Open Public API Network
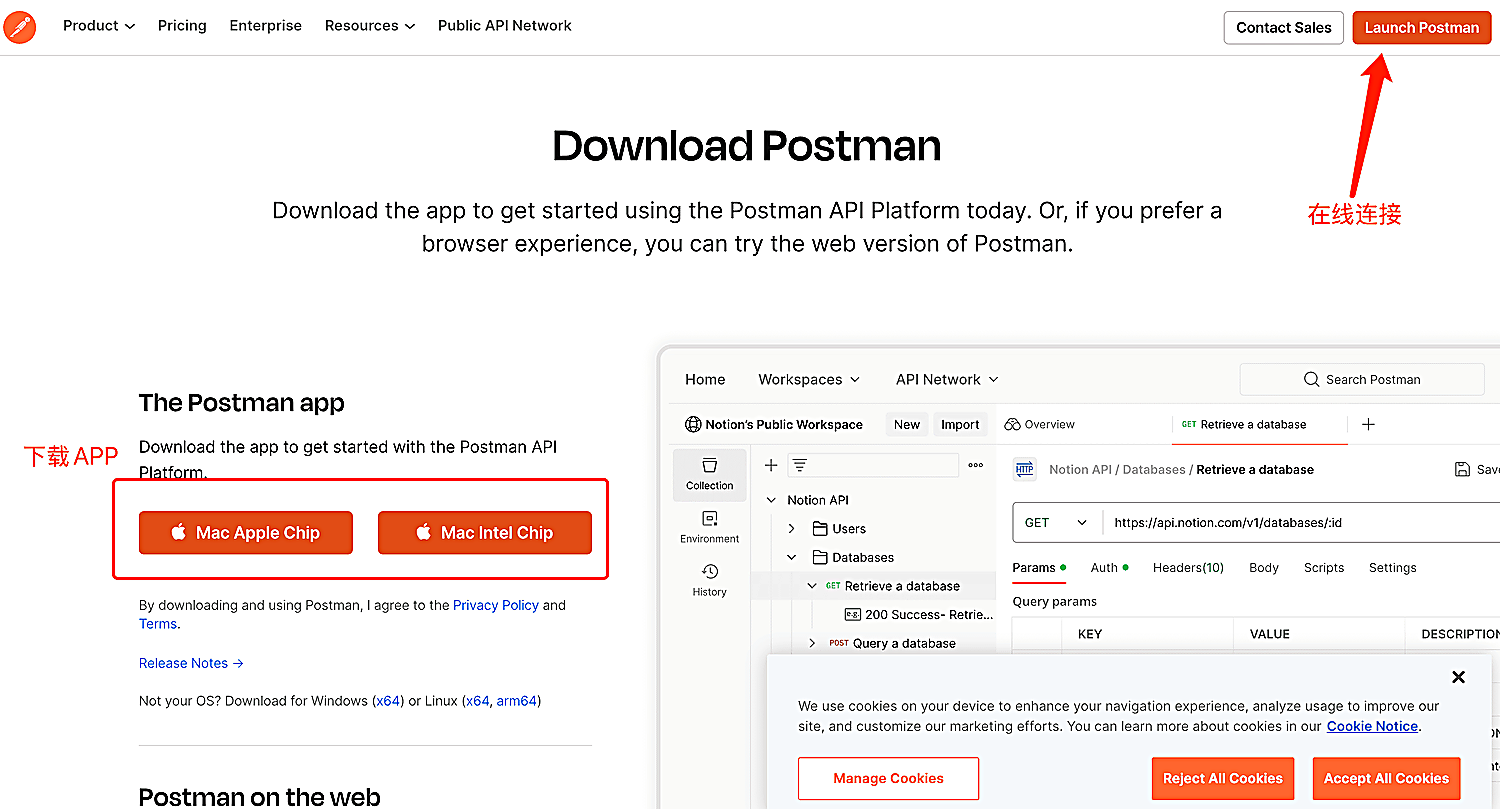Image resolution: width=1500 pixels, height=809 pixels. coord(505,26)
